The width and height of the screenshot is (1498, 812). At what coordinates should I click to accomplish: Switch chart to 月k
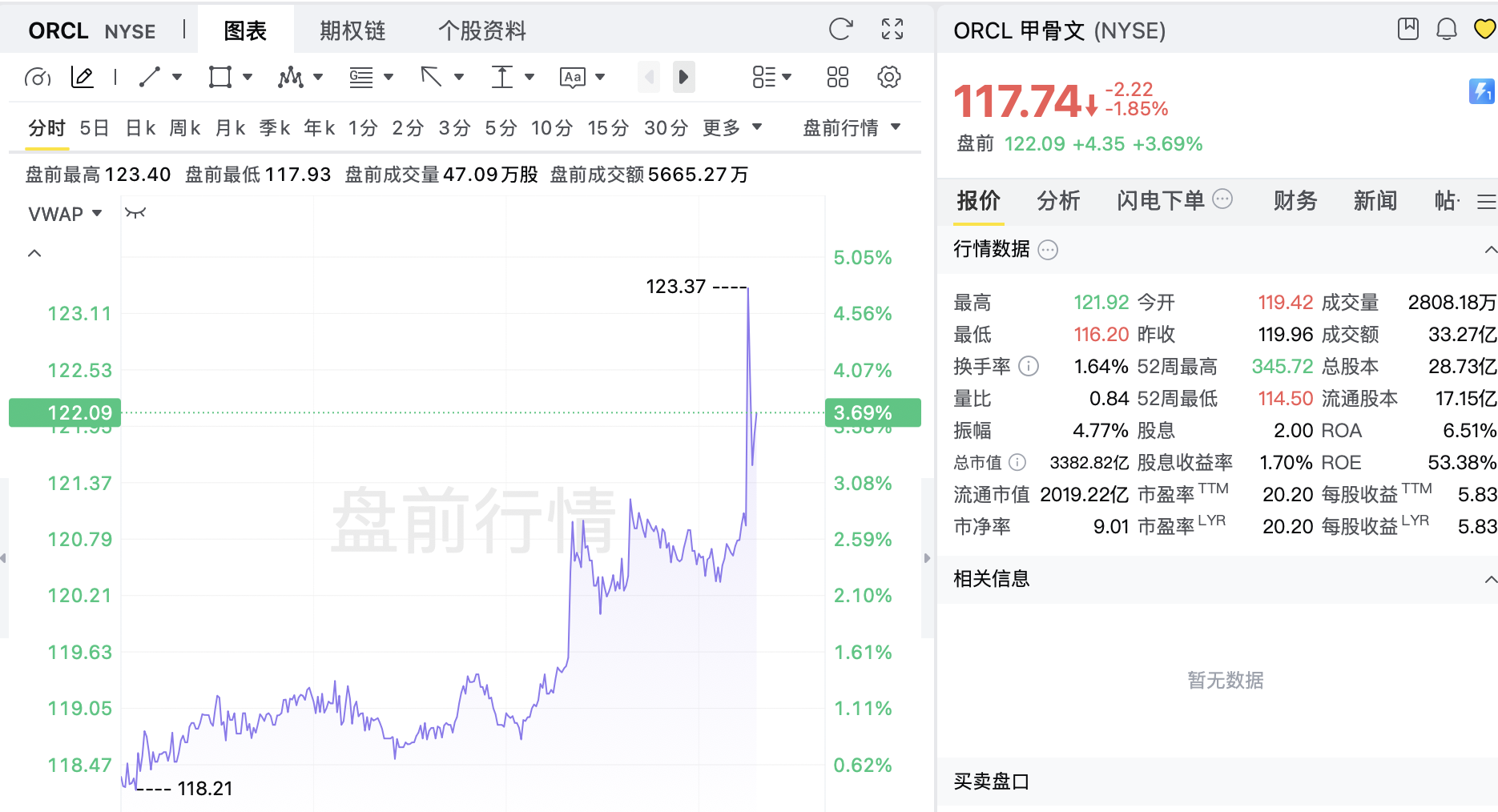pyautogui.click(x=230, y=127)
